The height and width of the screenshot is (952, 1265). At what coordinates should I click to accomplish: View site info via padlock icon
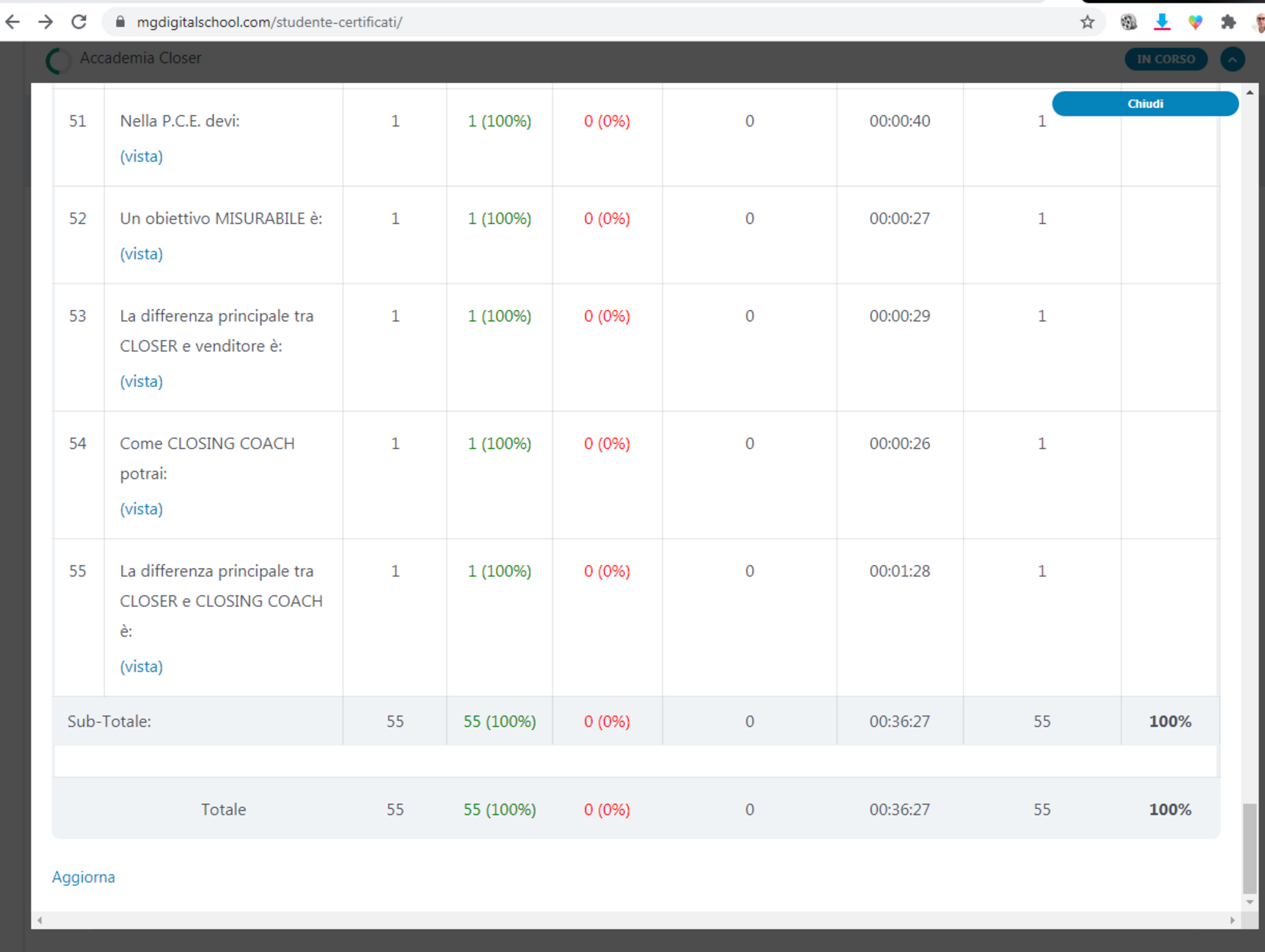pyautogui.click(x=121, y=22)
